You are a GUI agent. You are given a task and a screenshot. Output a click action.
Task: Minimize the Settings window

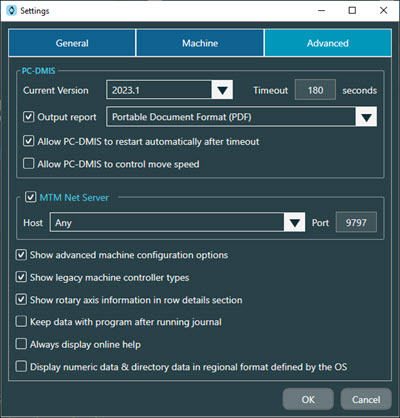(x=321, y=11)
